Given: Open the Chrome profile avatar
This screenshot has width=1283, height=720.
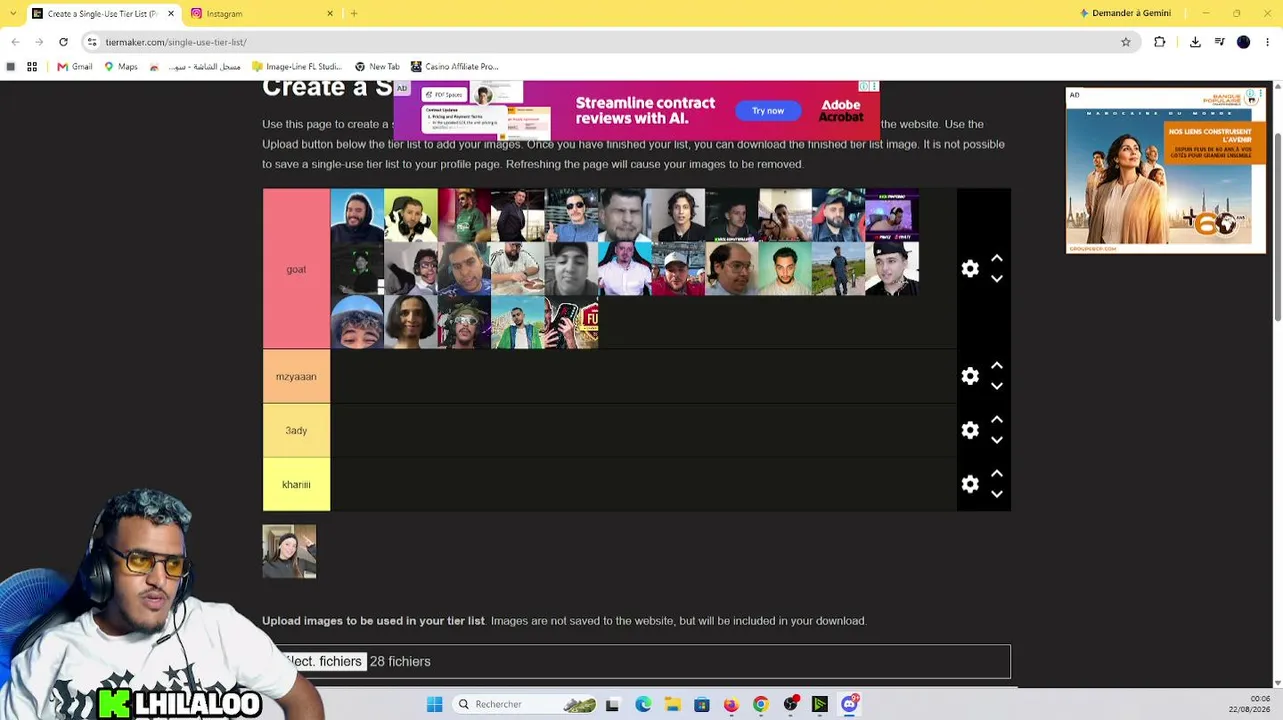Looking at the screenshot, I should (1243, 42).
